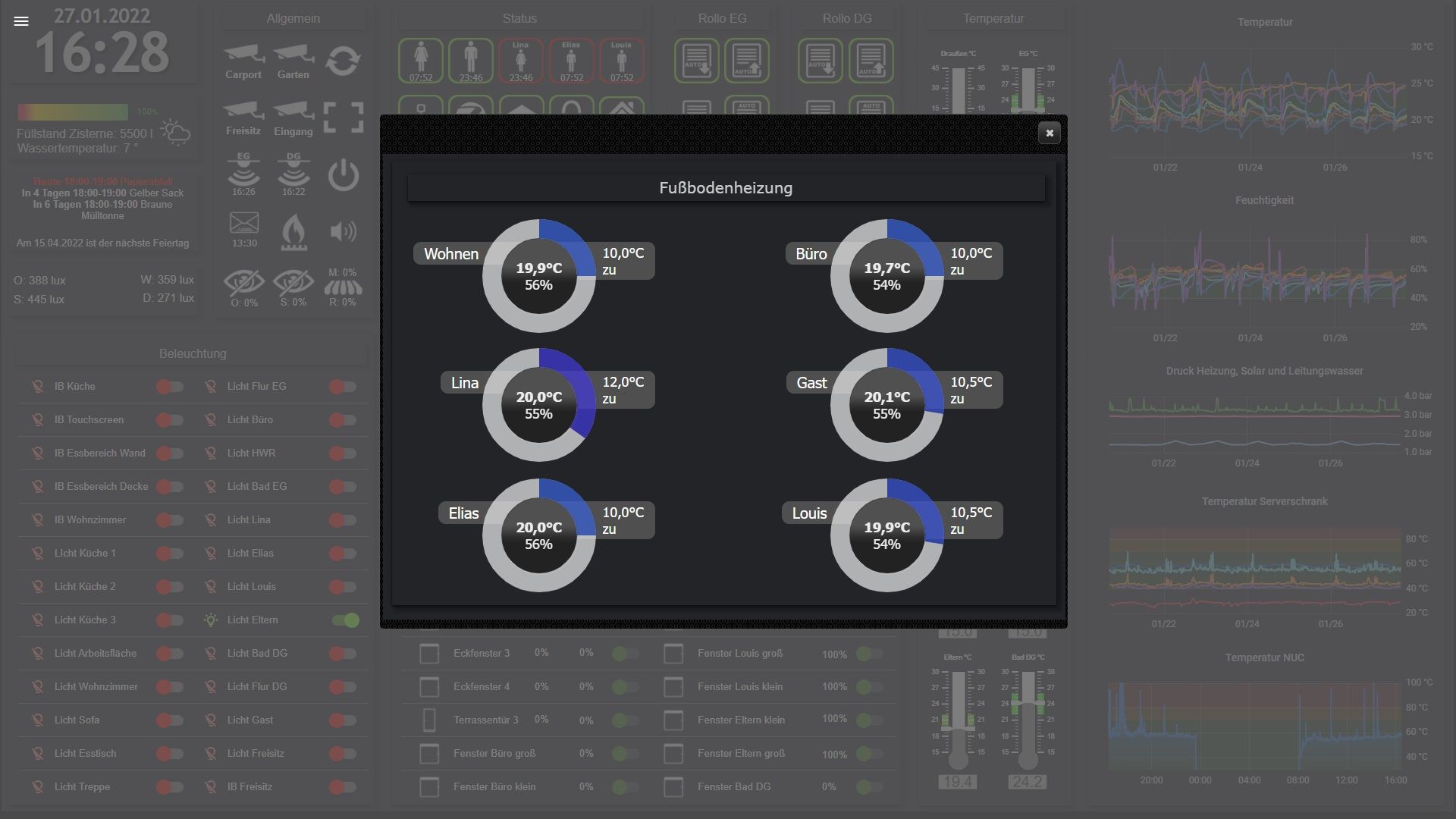Click the mailbox envelope icon
1456x819 pixels.
244,224
